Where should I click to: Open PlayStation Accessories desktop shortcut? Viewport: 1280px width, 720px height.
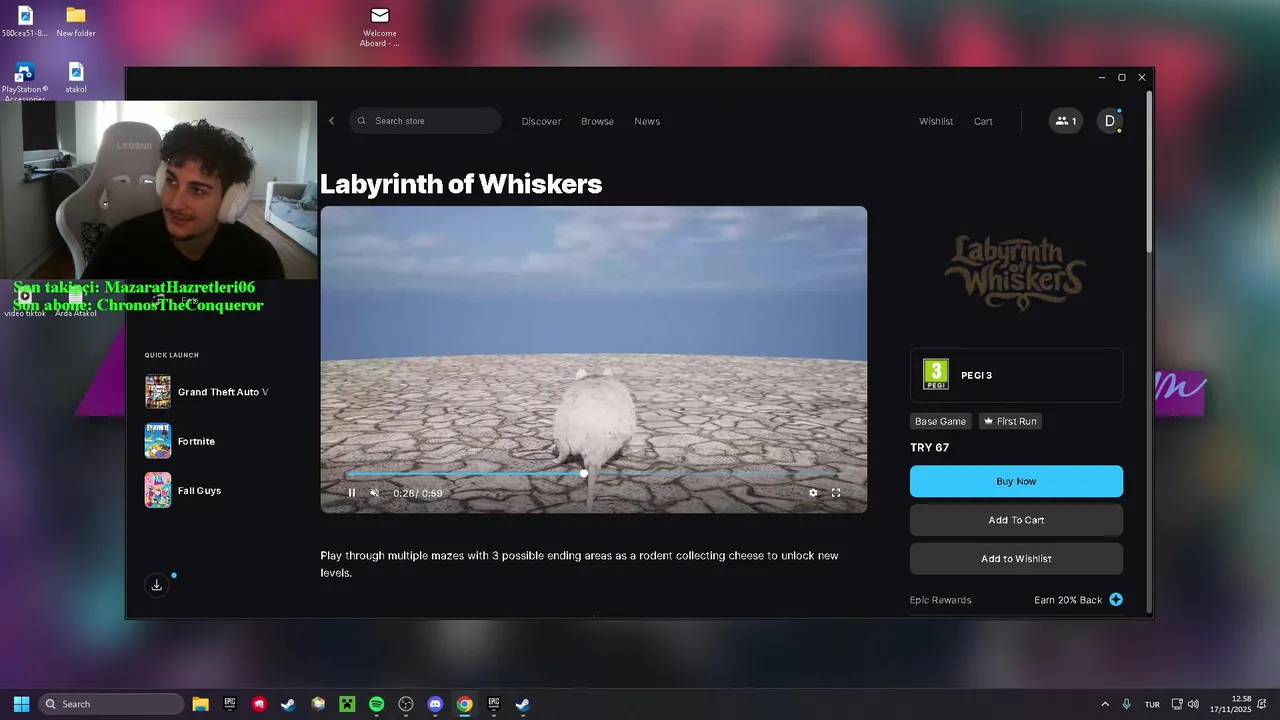pyautogui.click(x=25, y=82)
